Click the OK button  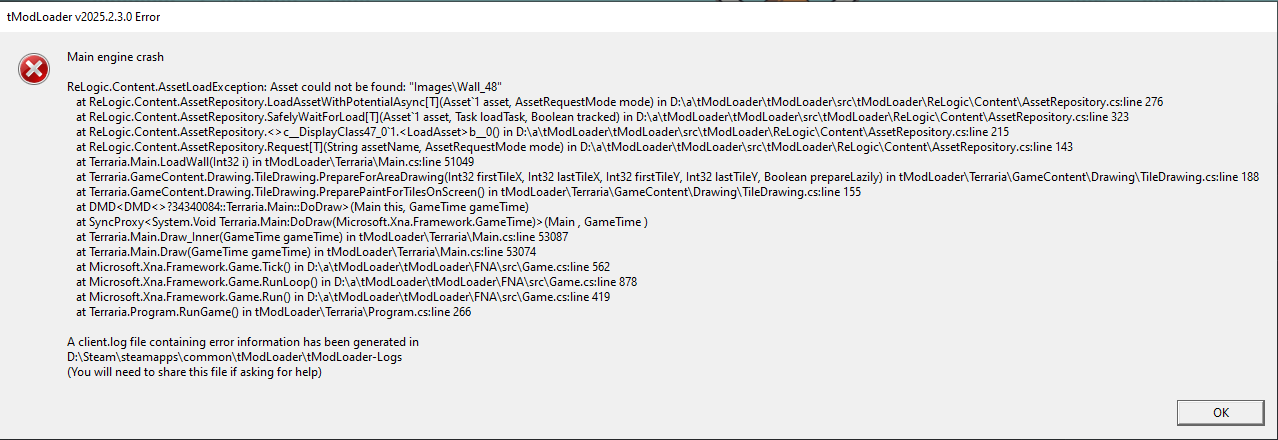coord(1220,412)
